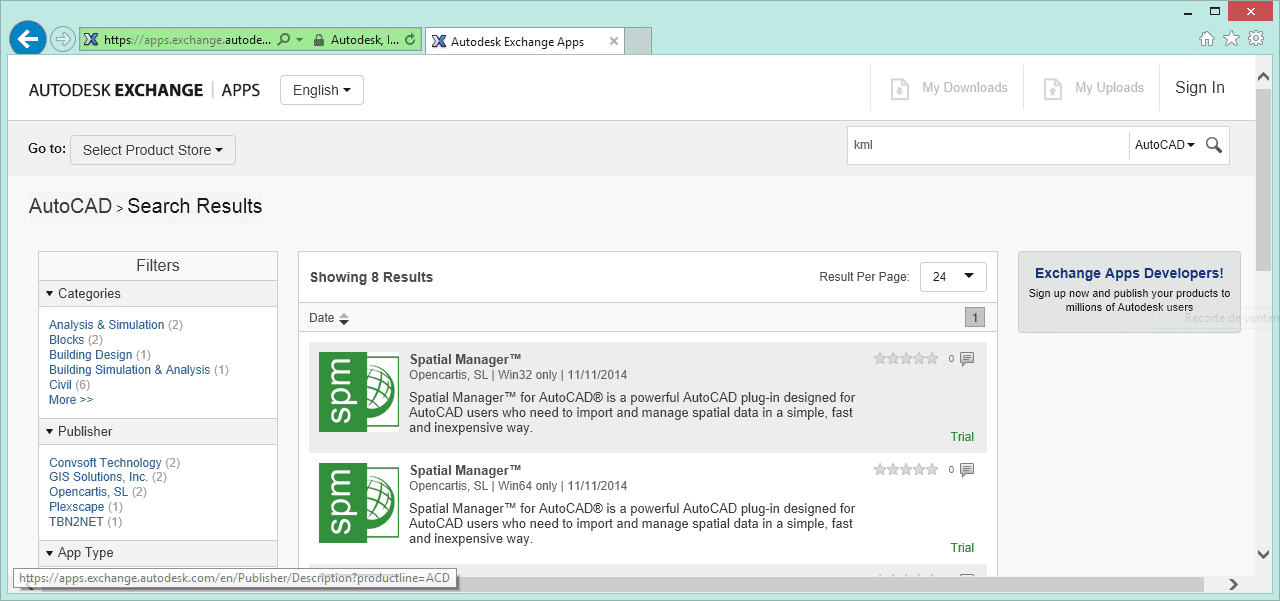
Task: Filter by GIS Solutions, Inc. publisher
Action: pos(99,477)
